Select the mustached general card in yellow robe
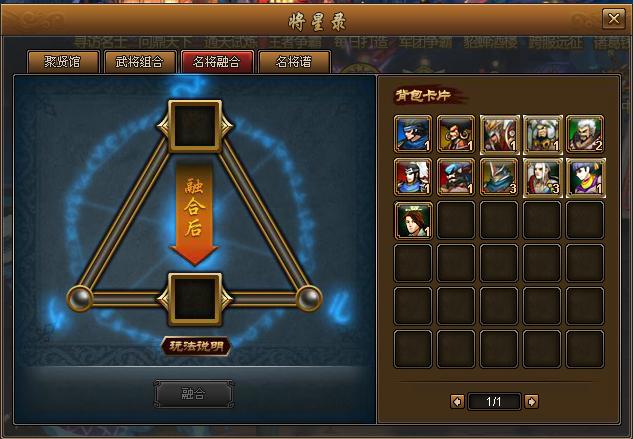This screenshot has width=633, height=439. 456,134
